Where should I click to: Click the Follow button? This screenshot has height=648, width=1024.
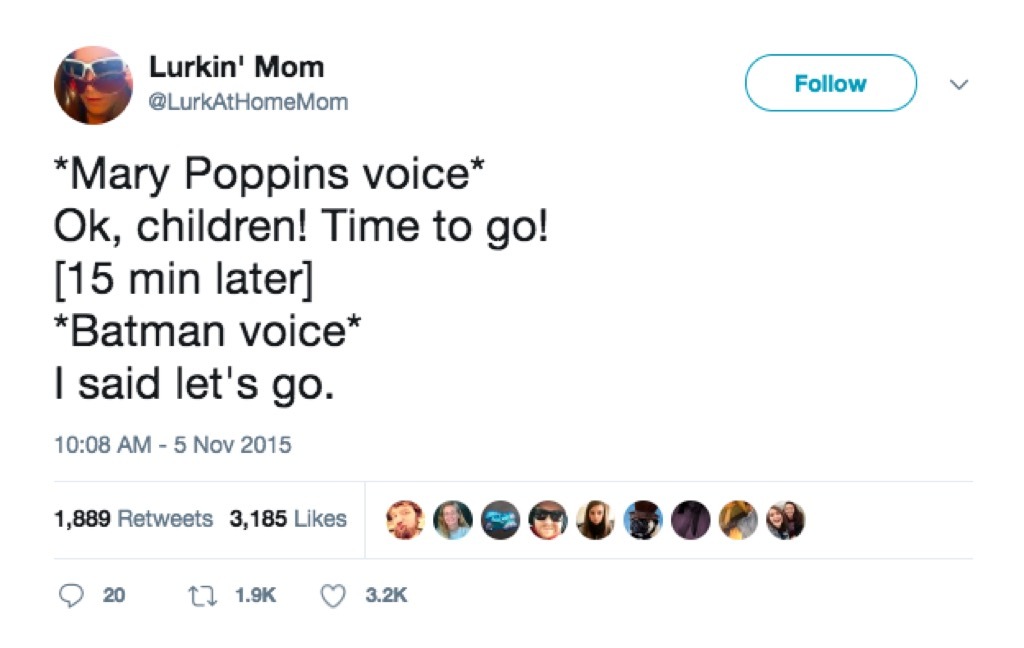pos(830,84)
